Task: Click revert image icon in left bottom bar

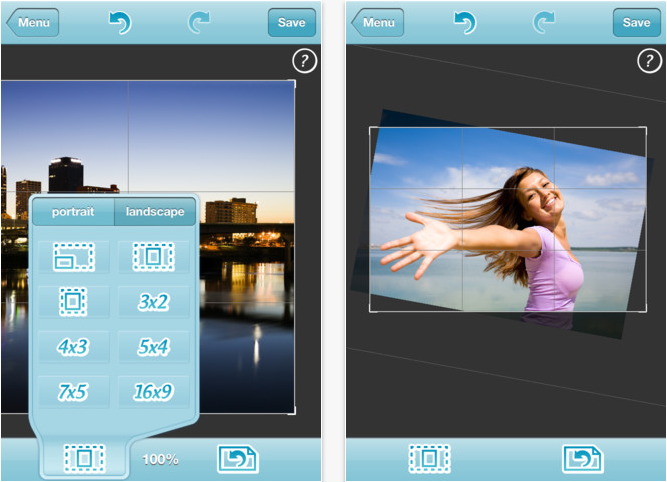Action: 238,459
